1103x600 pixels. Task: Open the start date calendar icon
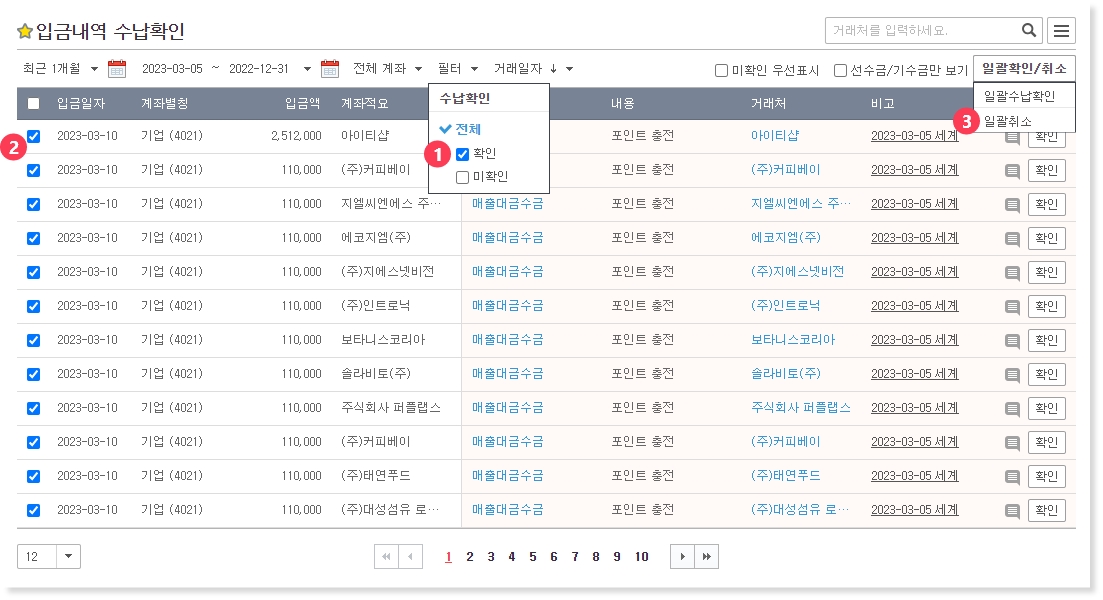117,69
